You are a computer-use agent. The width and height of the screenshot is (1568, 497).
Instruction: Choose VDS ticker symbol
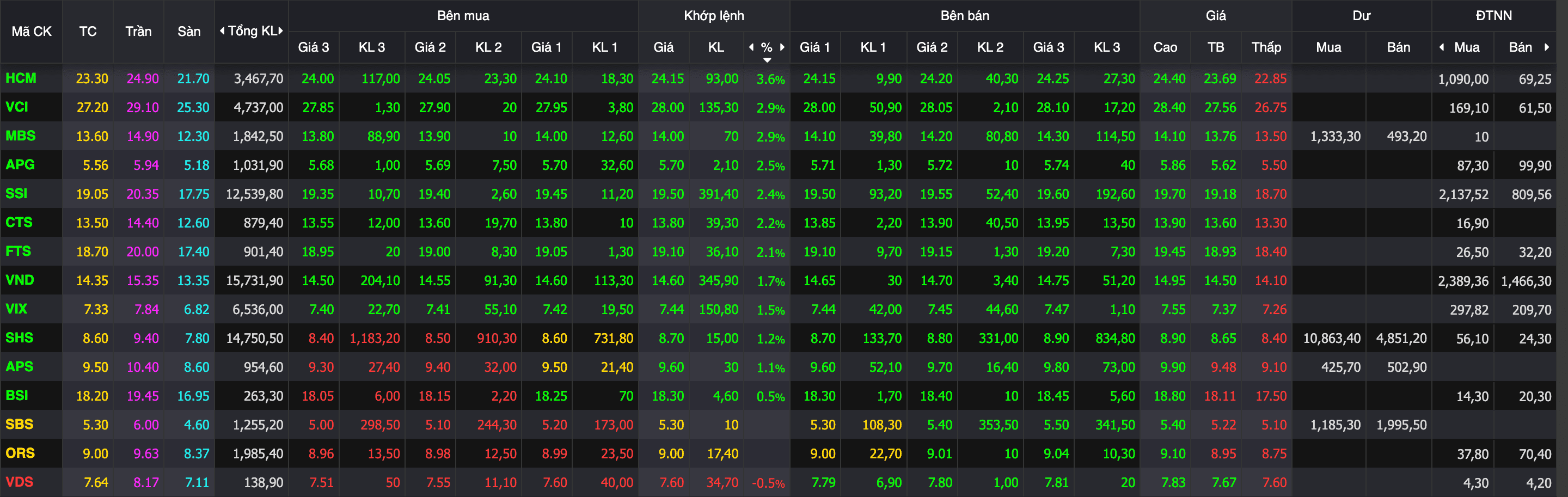[20, 482]
